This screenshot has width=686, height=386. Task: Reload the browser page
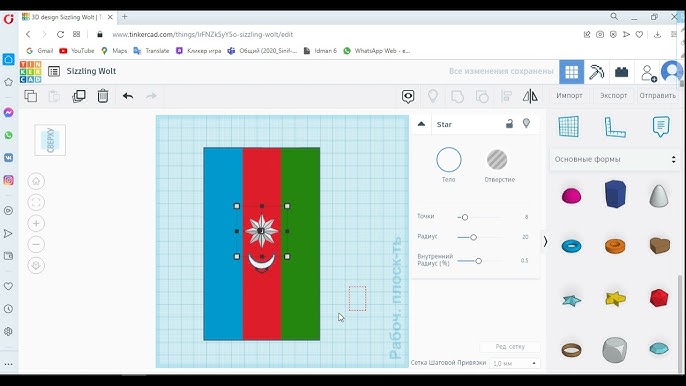point(60,34)
